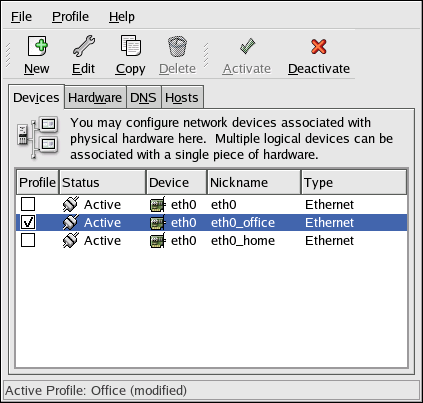Check the eth0_home profile checkbox
Viewport: 423px width, 403px height.
pos(28,240)
